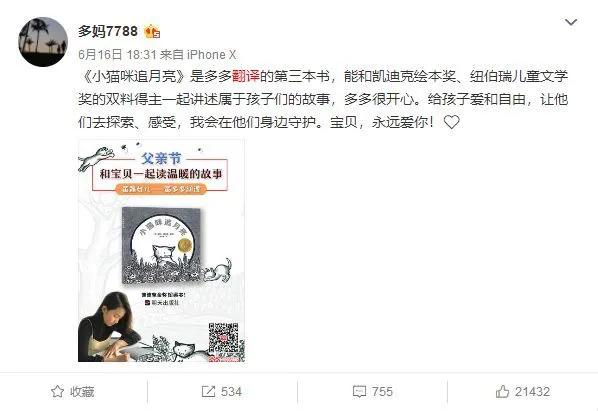The height and width of the screenshot is (411, 598).
Task: Click the 多妈7788 profile avatar
Action: (x=43, y=42)
